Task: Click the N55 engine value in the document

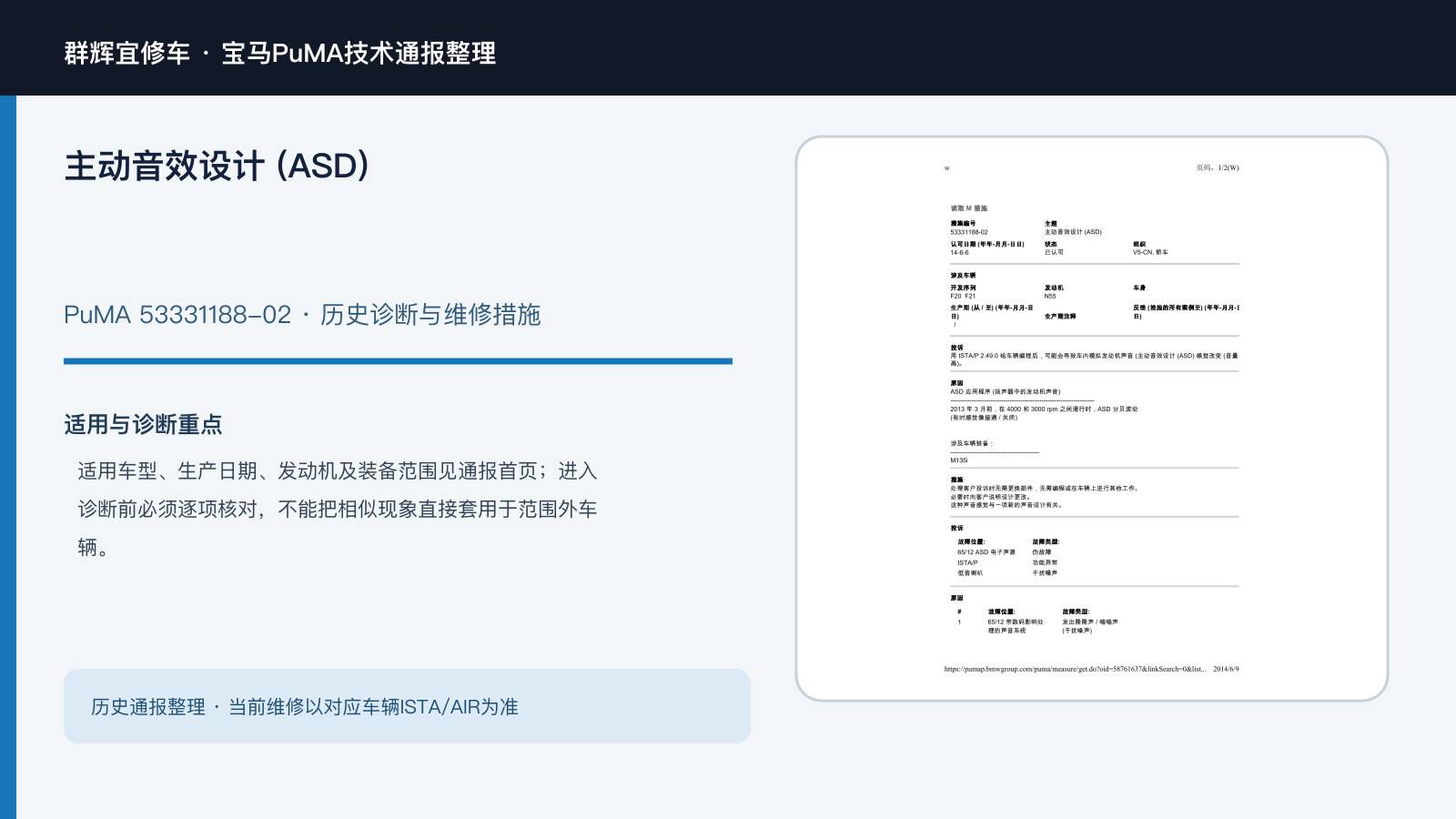Action: (x=1050, y=296)
